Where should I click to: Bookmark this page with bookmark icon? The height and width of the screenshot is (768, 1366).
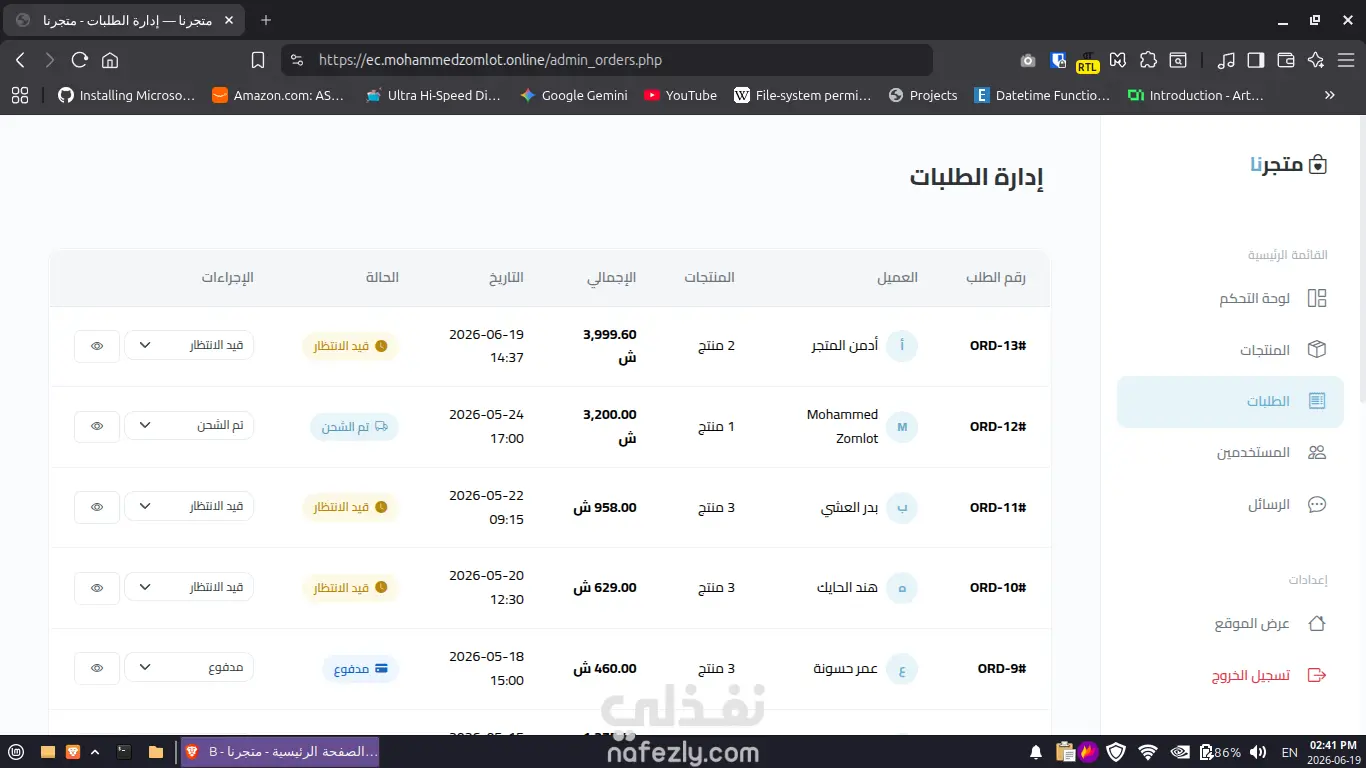(258, 60)
